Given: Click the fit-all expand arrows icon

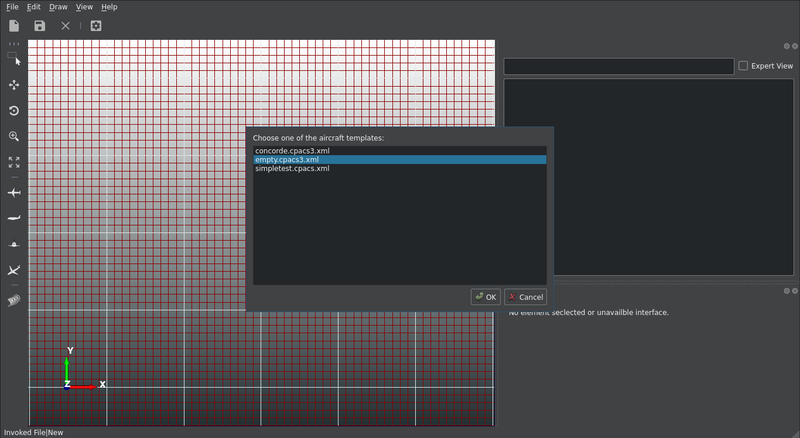Looking at the screenshot, I should (14, 162).
